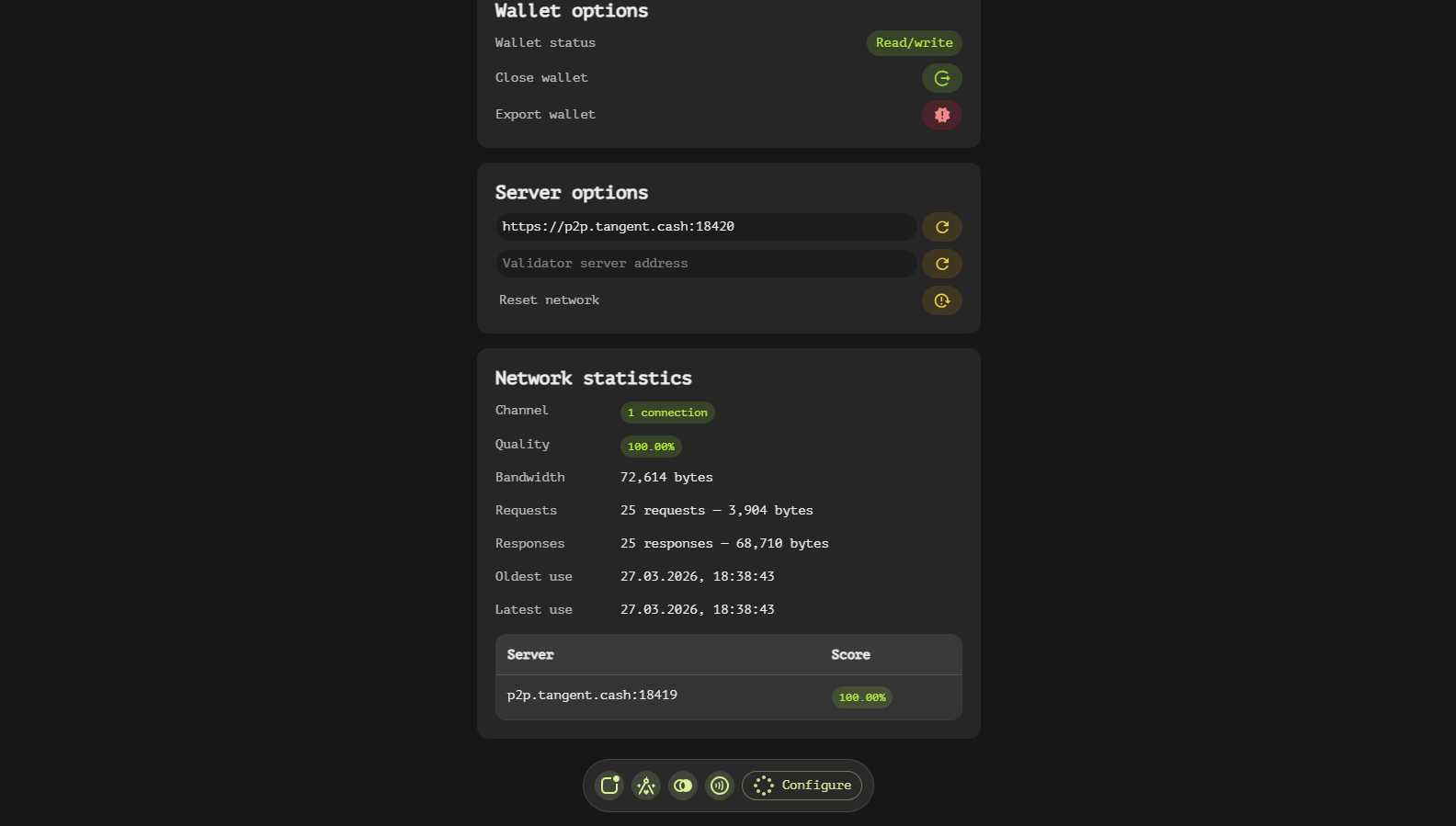This screenshot has height=826, width=1456.
Task: Click the Network statistics heading
Action: tap(593, 379)
